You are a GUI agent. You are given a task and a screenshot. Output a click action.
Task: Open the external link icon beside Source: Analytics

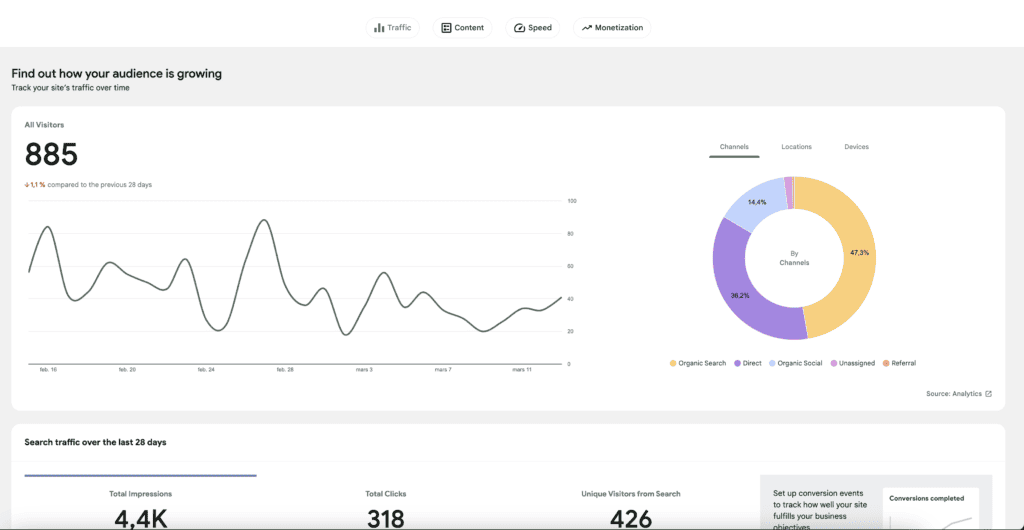click(x=988, y=394)
